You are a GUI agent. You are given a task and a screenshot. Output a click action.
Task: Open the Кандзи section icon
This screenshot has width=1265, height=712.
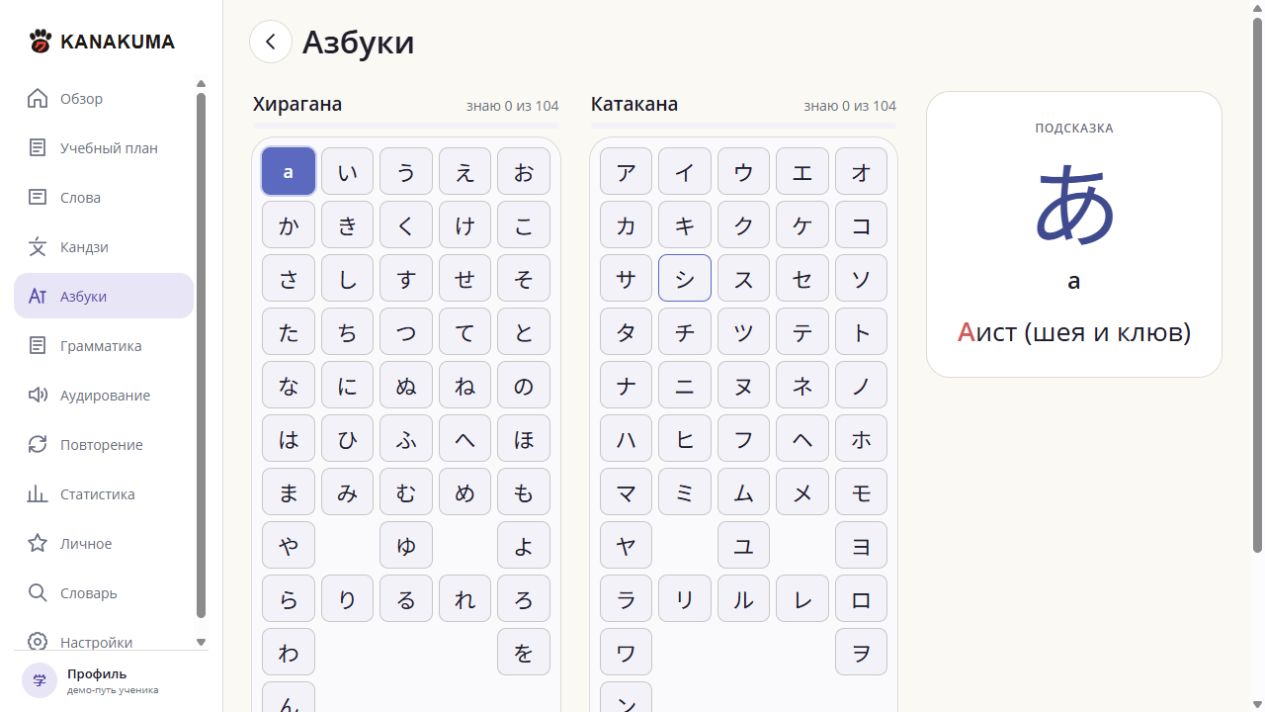tap(37, 247)
